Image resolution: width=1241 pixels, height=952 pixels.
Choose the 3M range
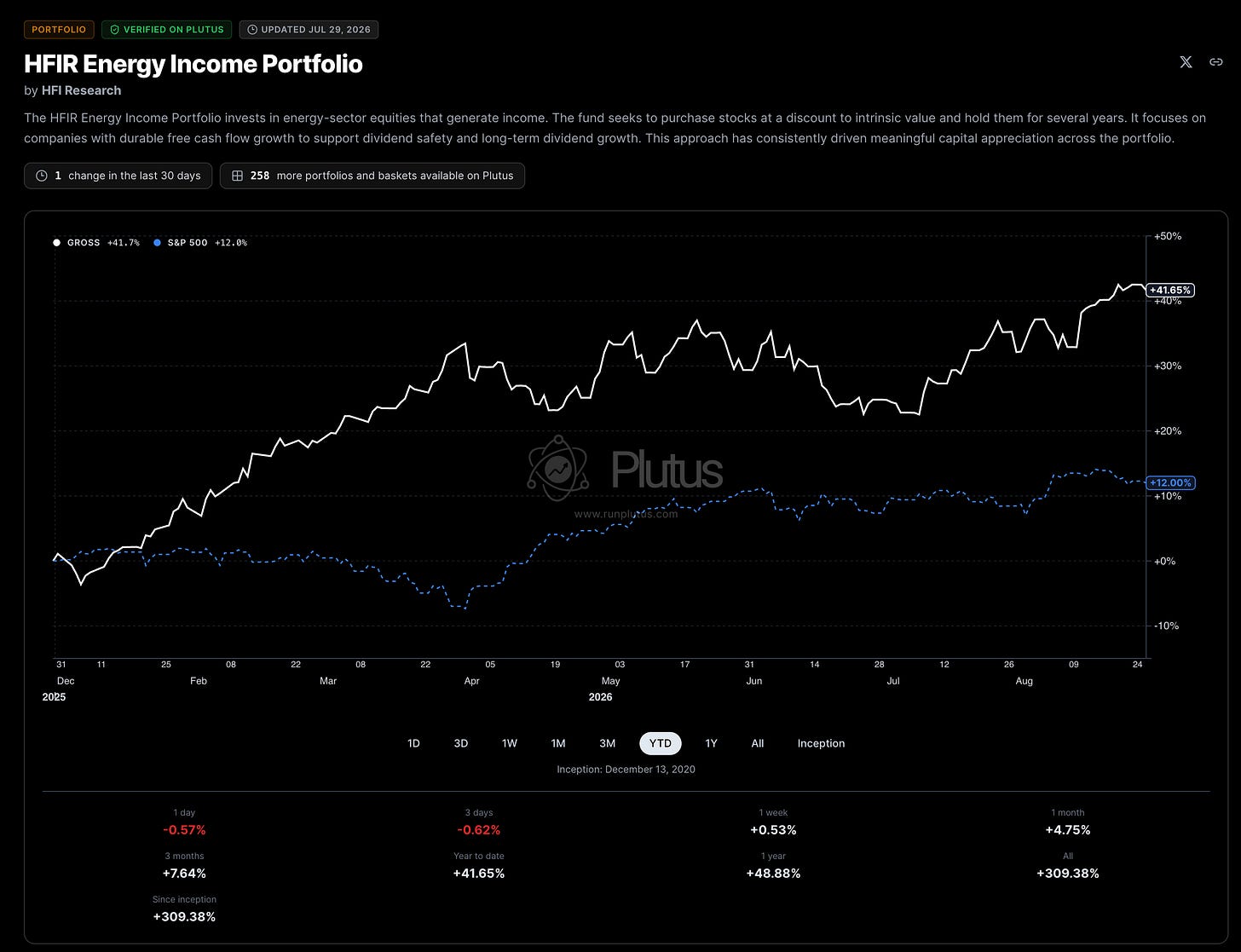tap(607, 743)
